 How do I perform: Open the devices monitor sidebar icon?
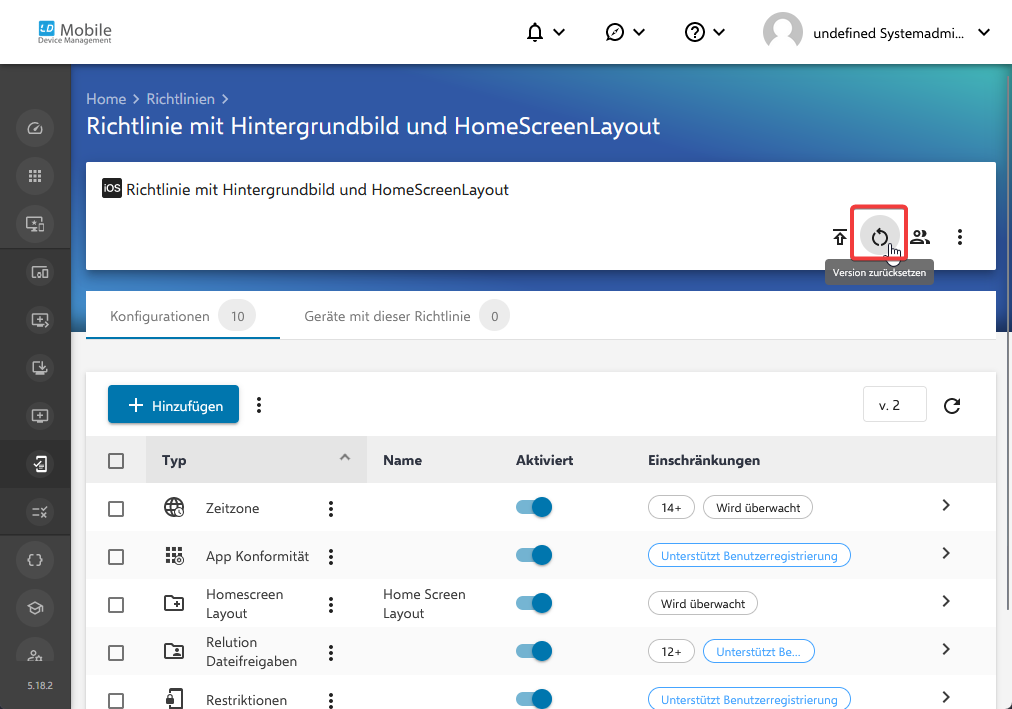coord(35,224)
